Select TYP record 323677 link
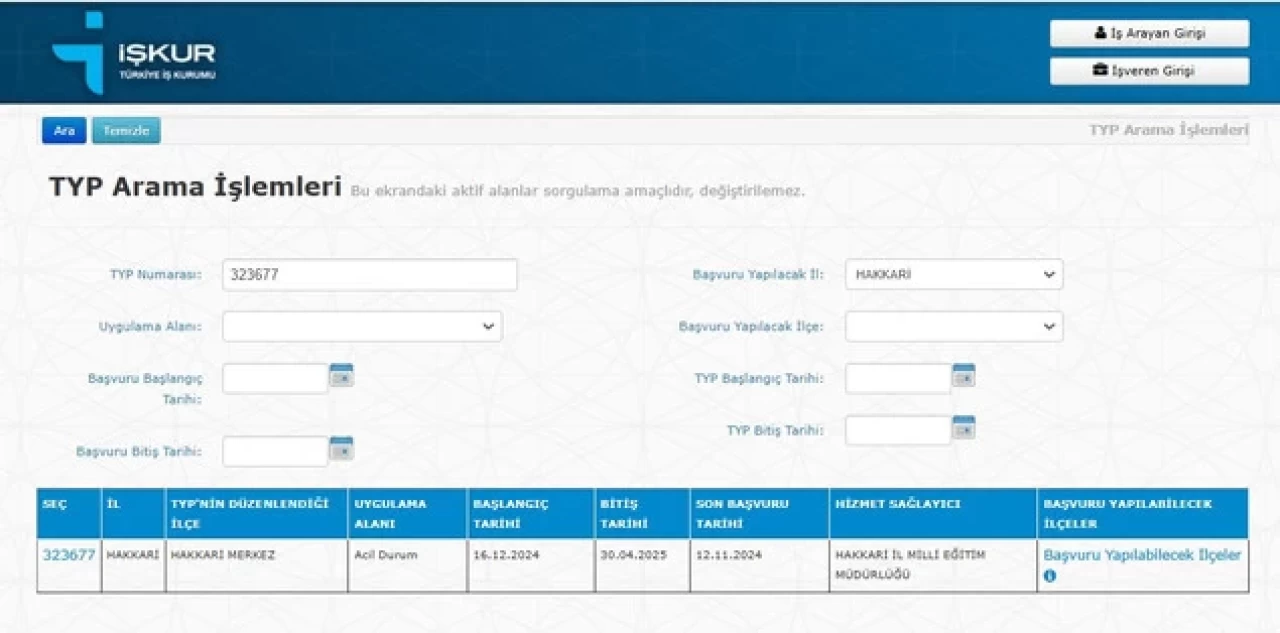 (68, 555)
